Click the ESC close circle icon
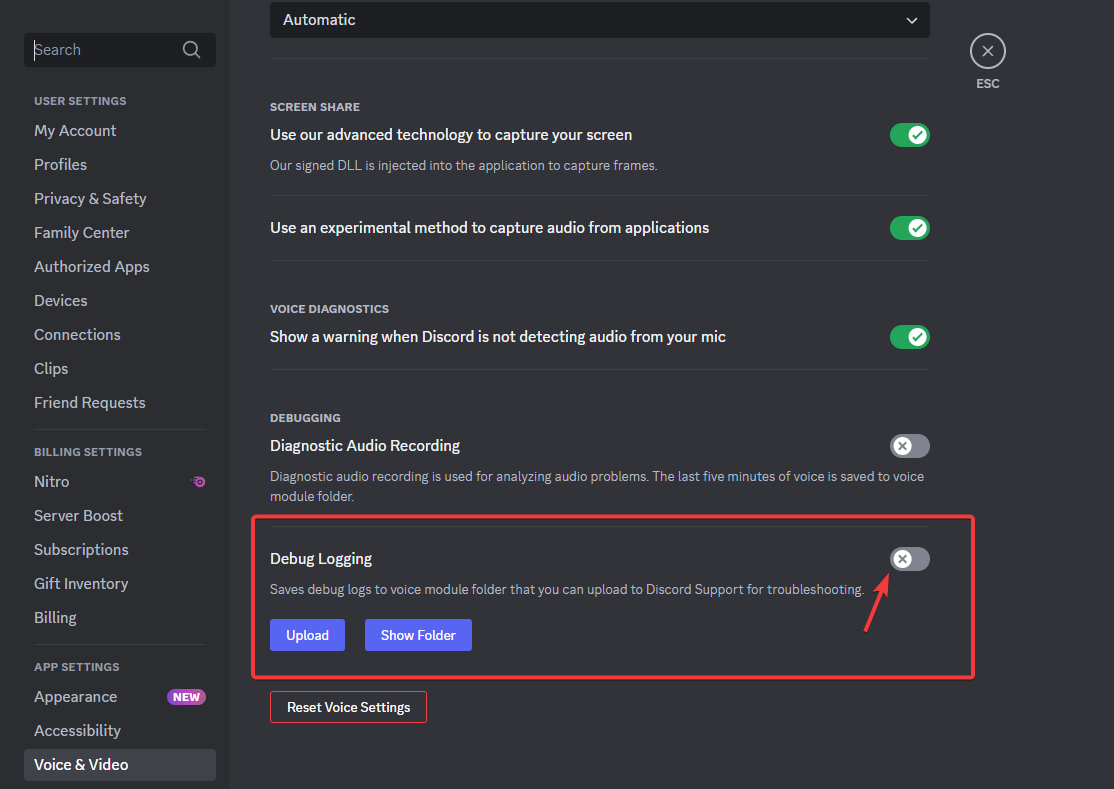 987,51
